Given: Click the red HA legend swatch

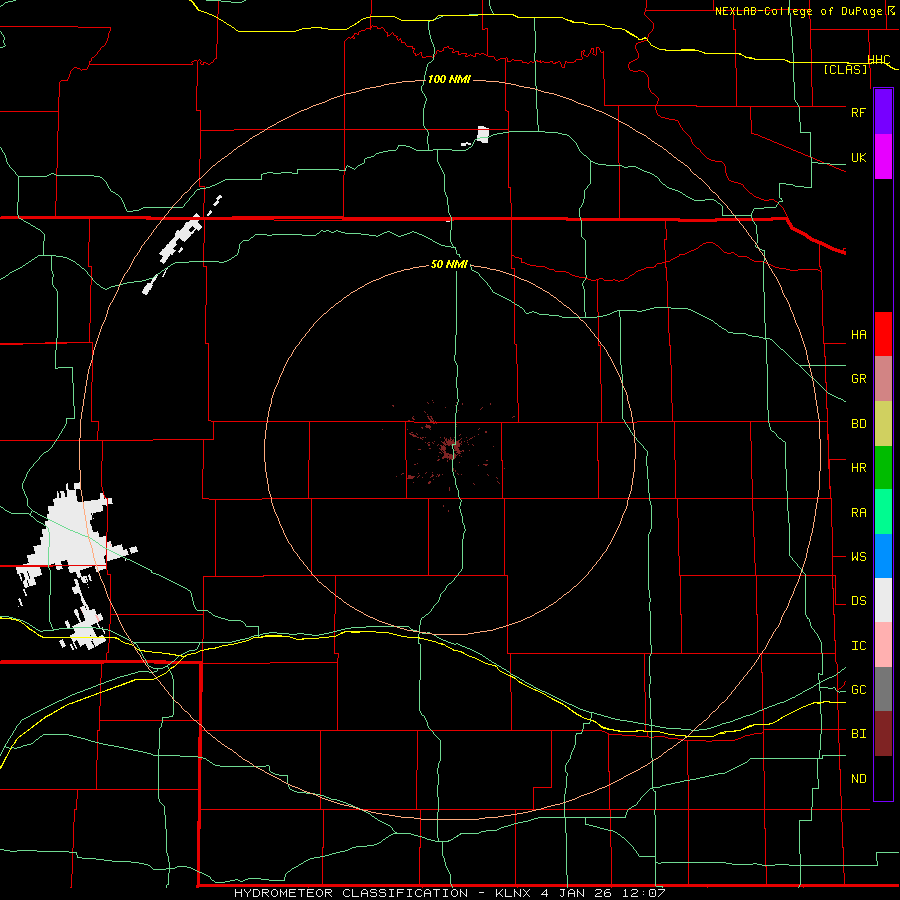Looking at the screenshot, I should pos(883,334).
